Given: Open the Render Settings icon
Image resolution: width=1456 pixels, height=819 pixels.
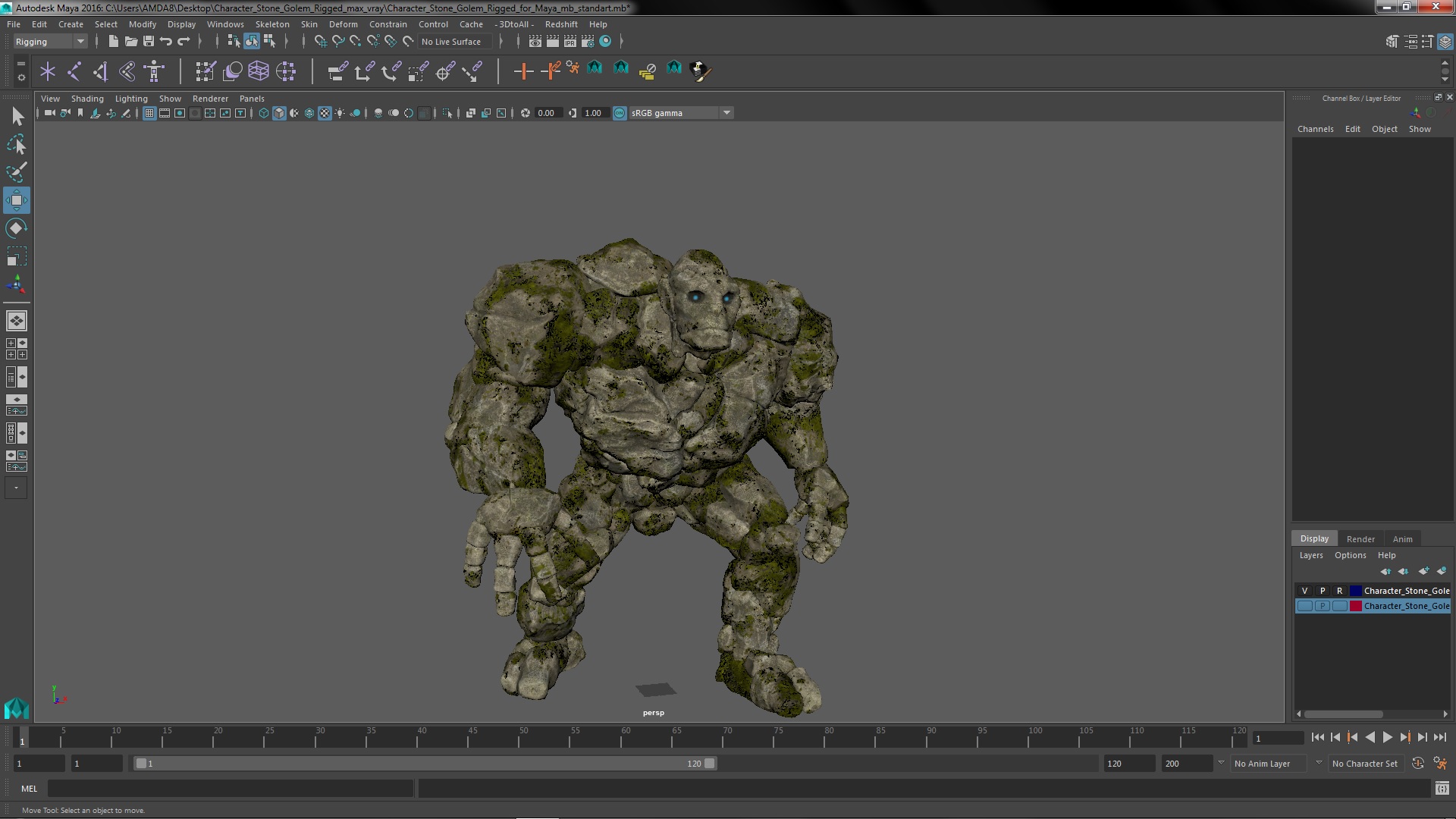Looking at the screenshot, I should click(x=588, y=42).
